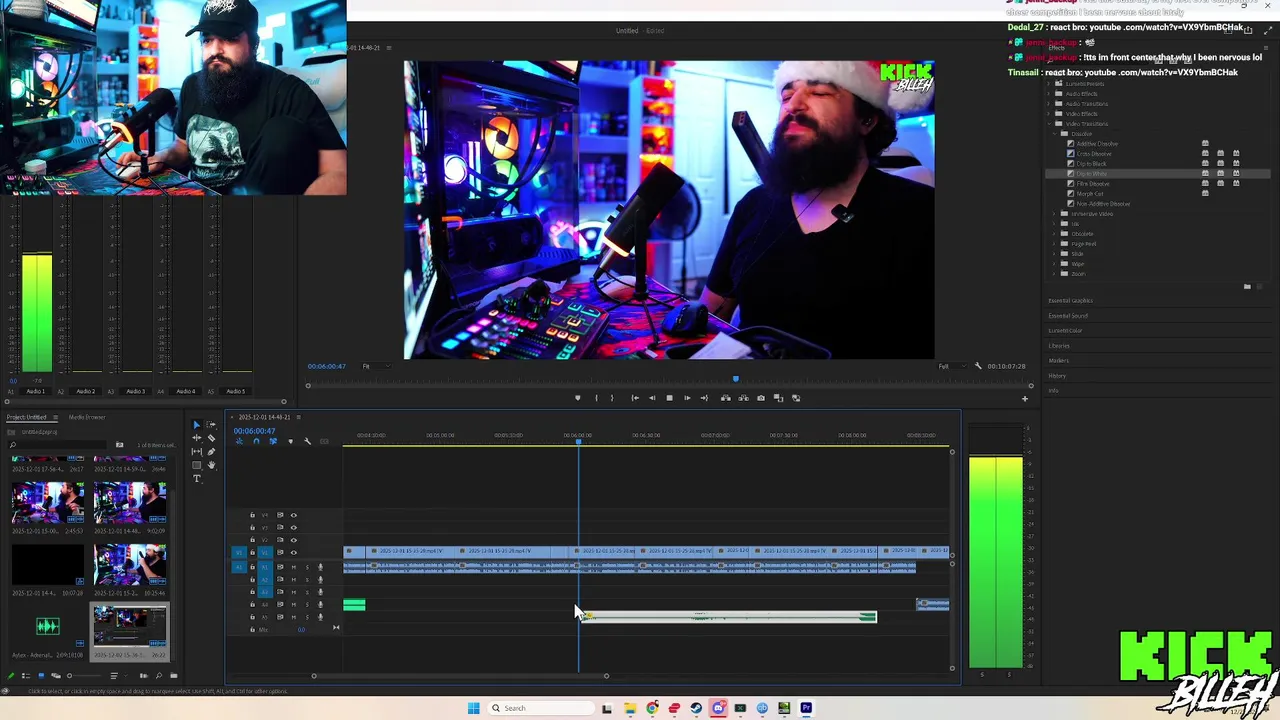Go to Out point
The image size is (1280, 720).
click(x=704, y=398)
